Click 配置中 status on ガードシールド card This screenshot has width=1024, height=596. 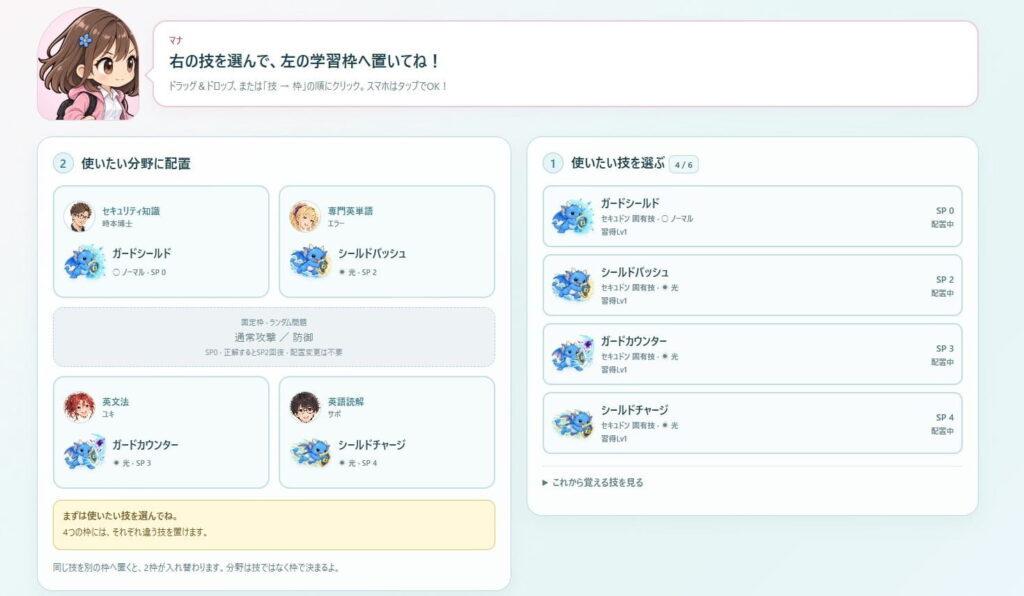[942, 224]
